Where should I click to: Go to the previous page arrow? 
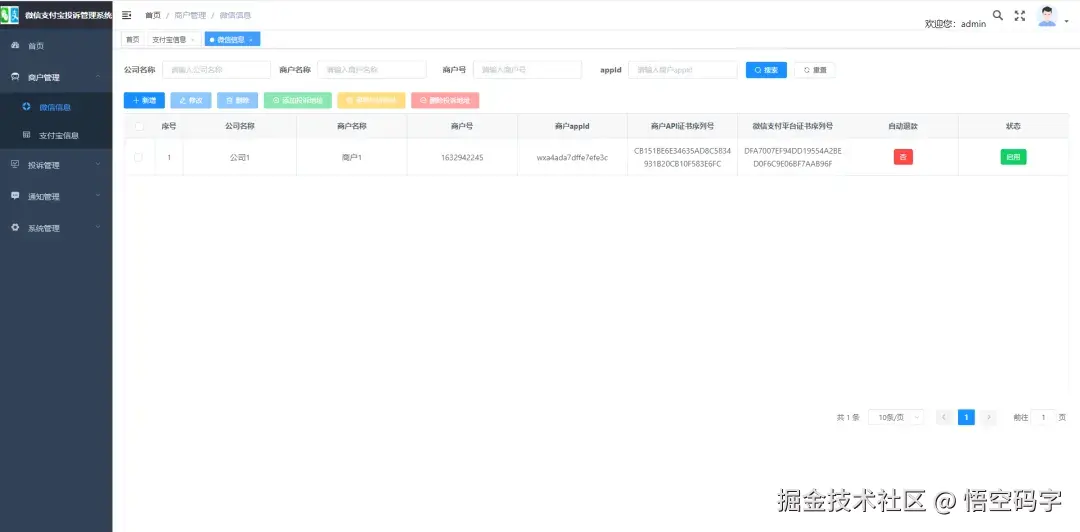(x=944, y=417)
